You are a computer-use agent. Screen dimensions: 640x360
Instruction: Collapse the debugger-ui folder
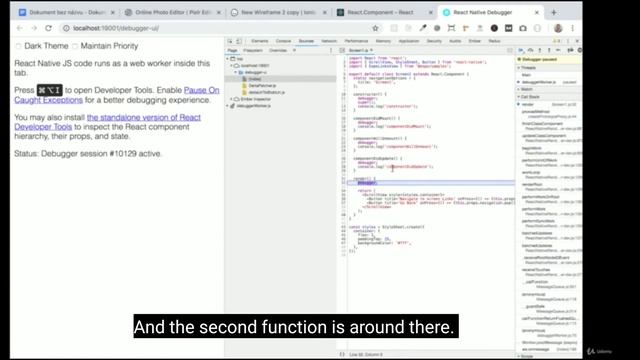click(x=236, y=72)
